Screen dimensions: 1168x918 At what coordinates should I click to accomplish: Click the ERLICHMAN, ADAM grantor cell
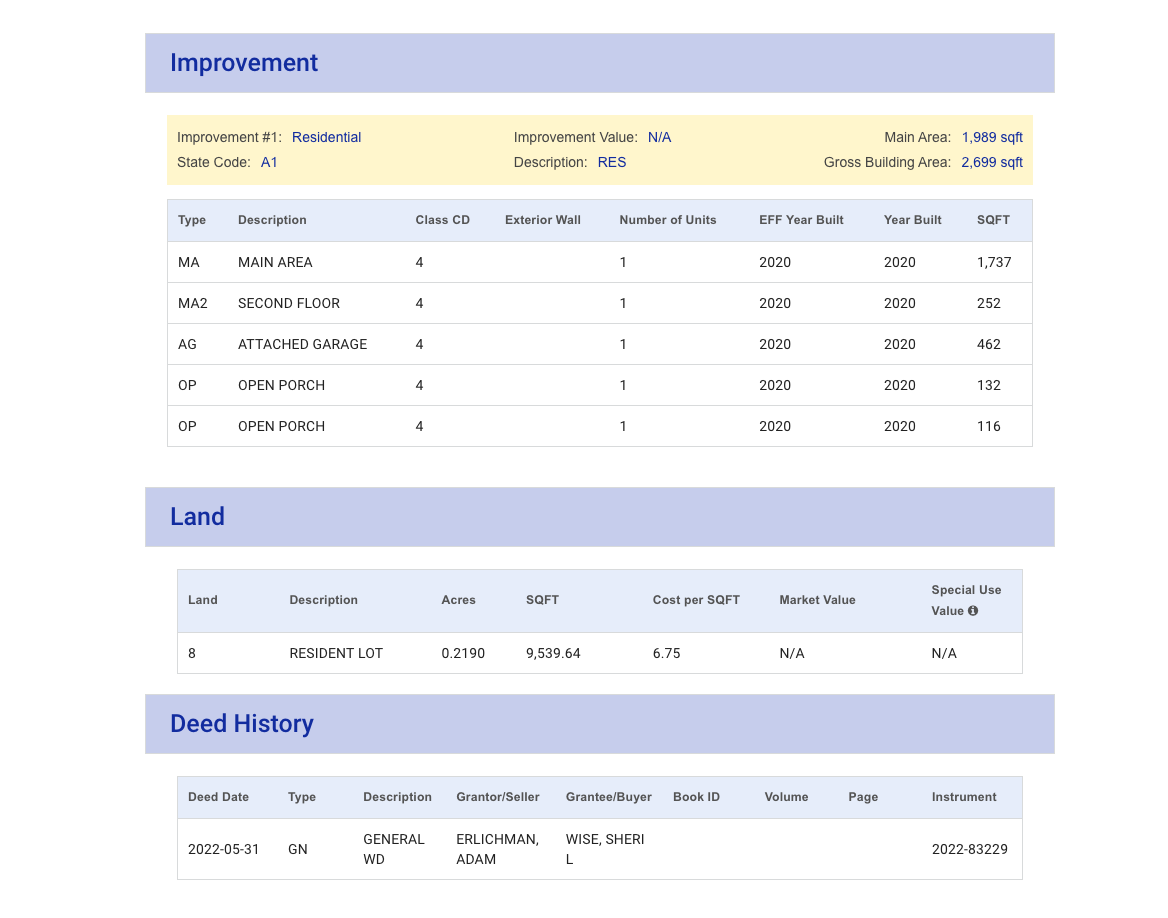[497, 849]
